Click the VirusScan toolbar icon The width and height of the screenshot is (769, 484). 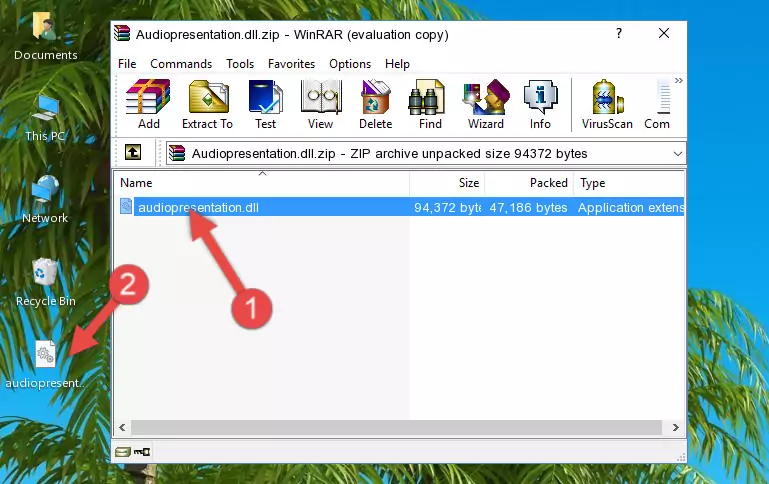(x=607, y=104)
